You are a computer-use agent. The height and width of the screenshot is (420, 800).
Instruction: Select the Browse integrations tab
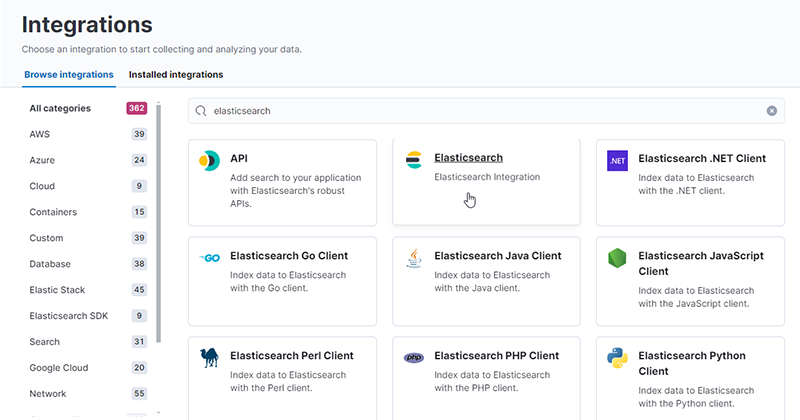tap(68, 75)
